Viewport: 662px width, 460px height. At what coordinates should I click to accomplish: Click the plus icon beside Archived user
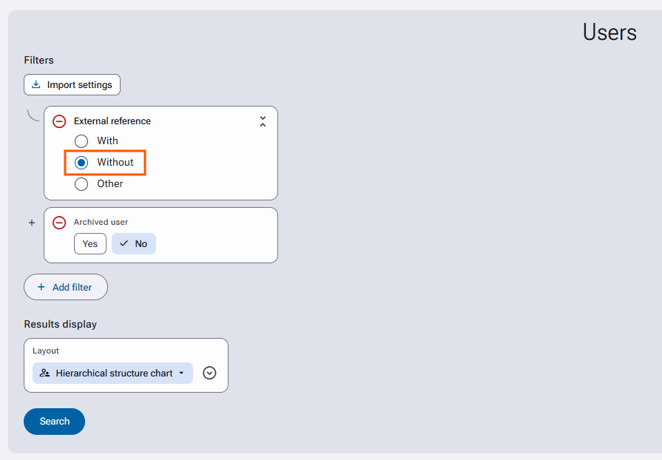(x=32, y=223)
